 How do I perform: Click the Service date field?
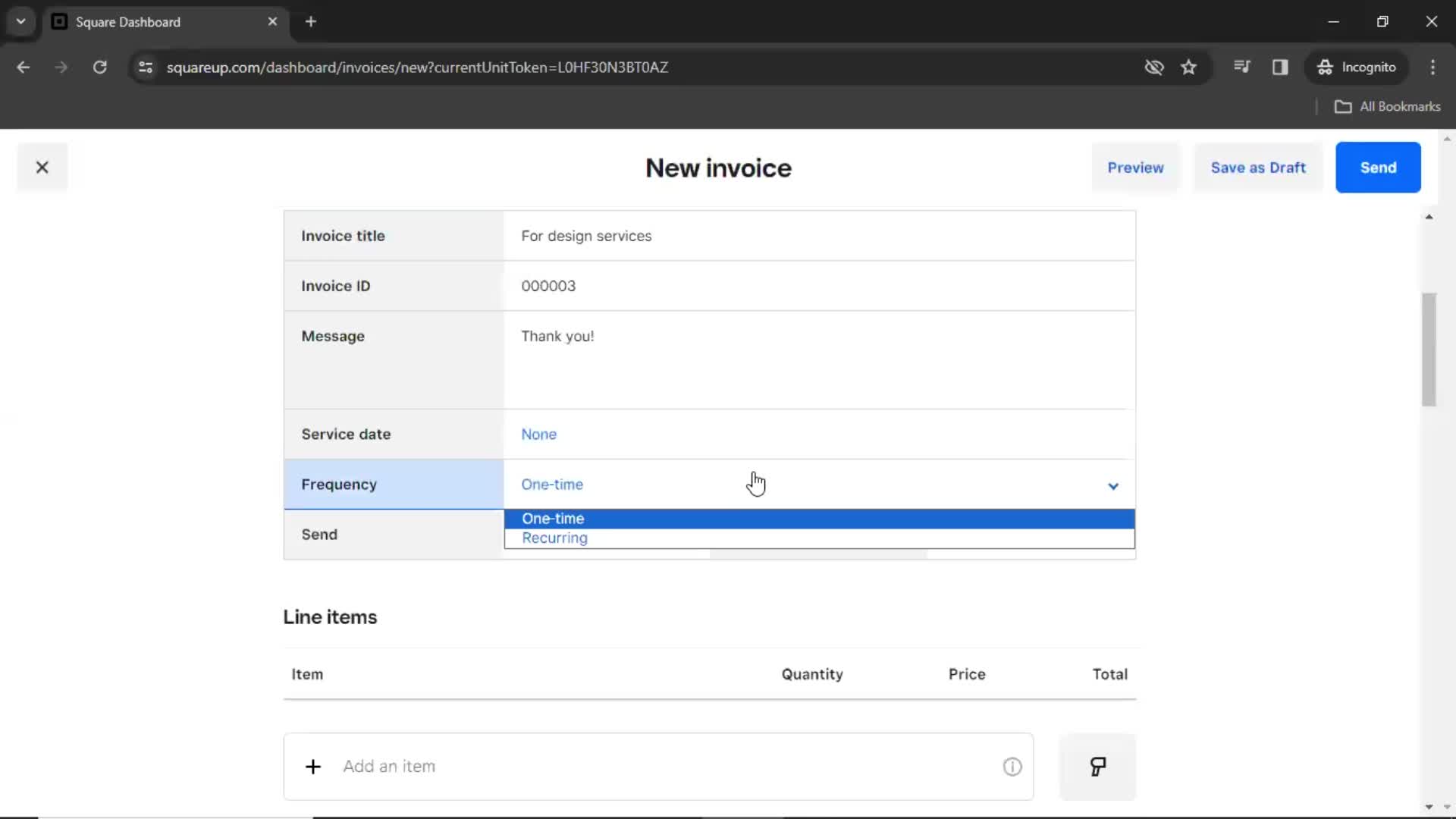pyautogui.click(x=539, y=433)
